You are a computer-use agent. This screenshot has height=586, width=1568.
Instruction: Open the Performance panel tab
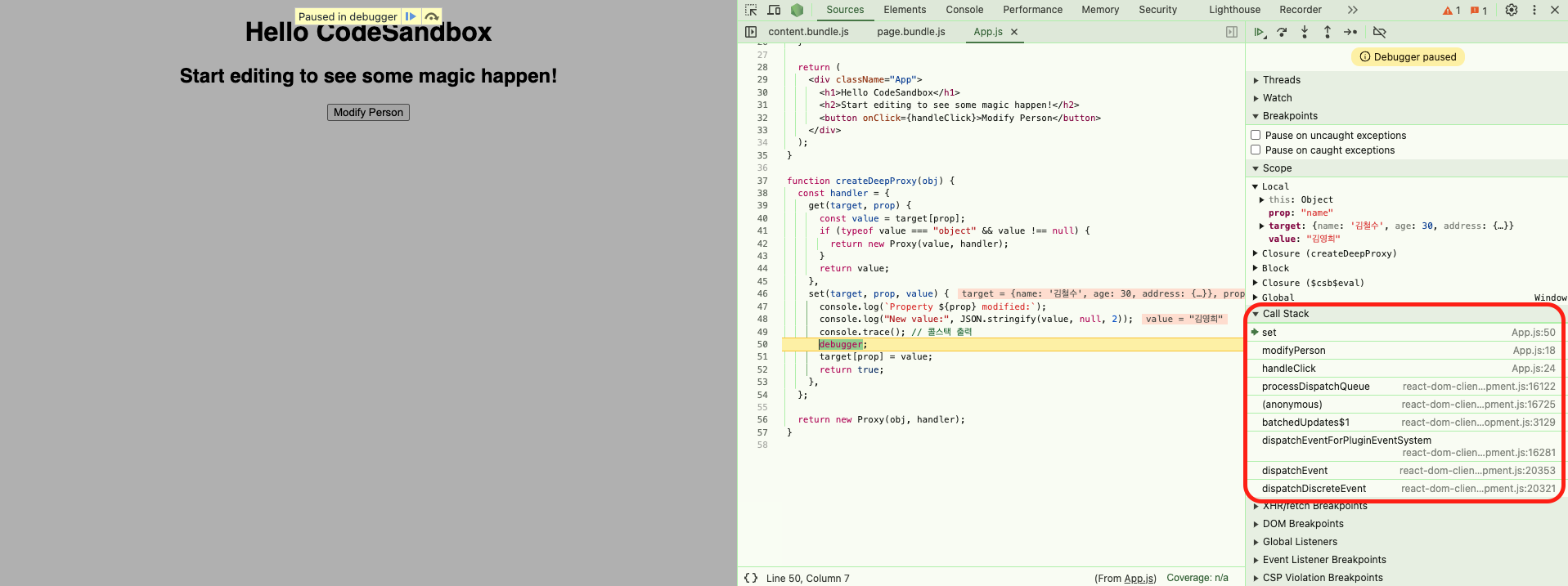coord(1033,10)
